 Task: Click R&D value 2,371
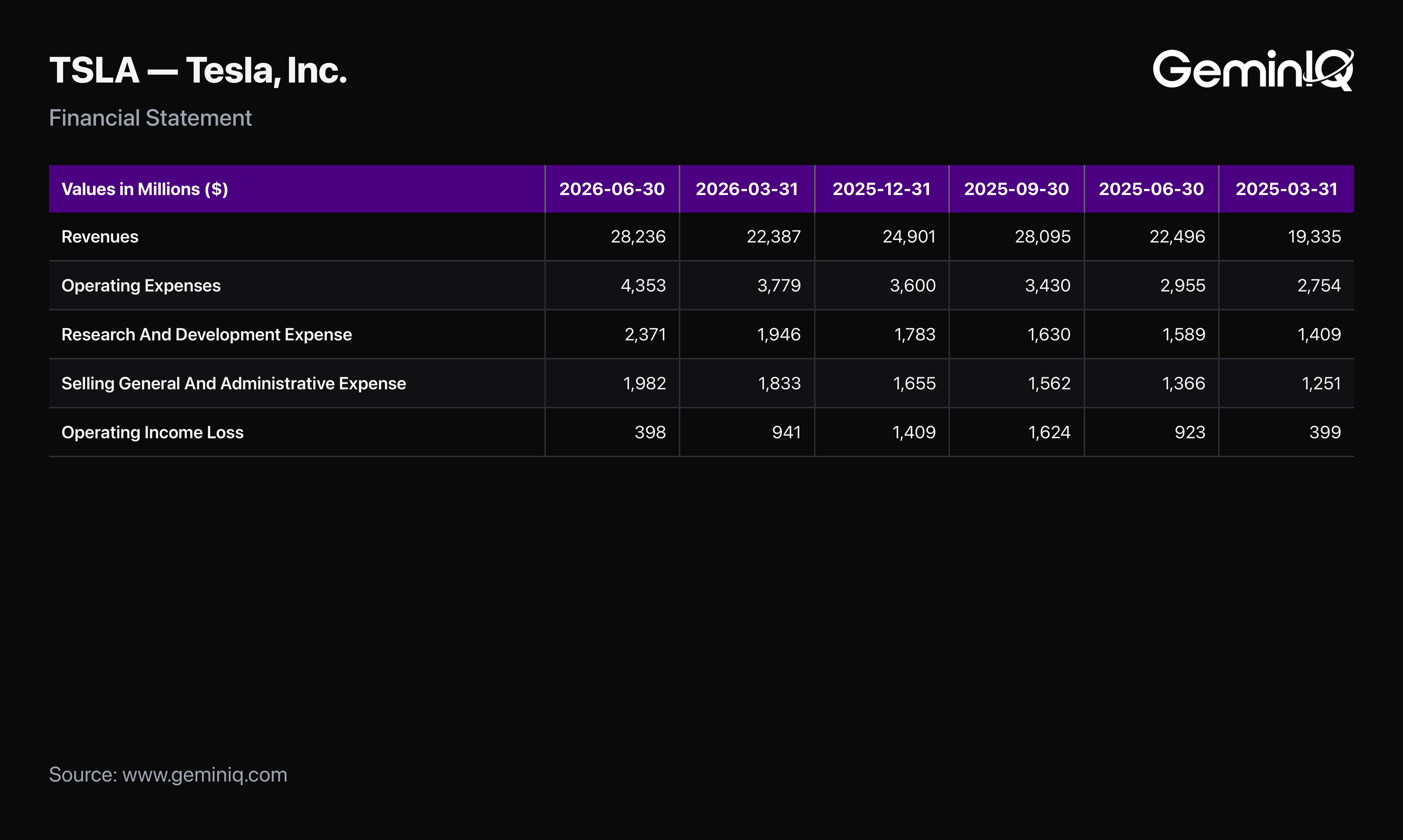point(645,335)
